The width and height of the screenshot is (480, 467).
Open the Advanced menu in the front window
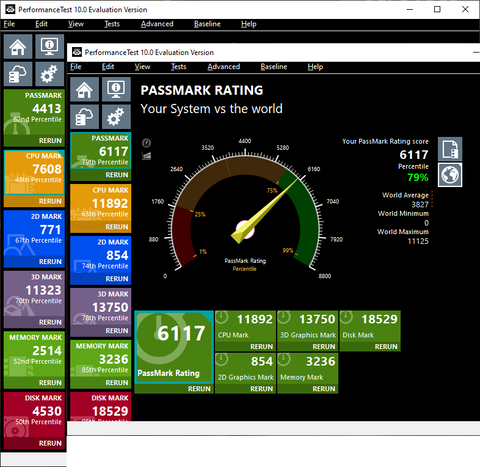[x=224, y=67]
